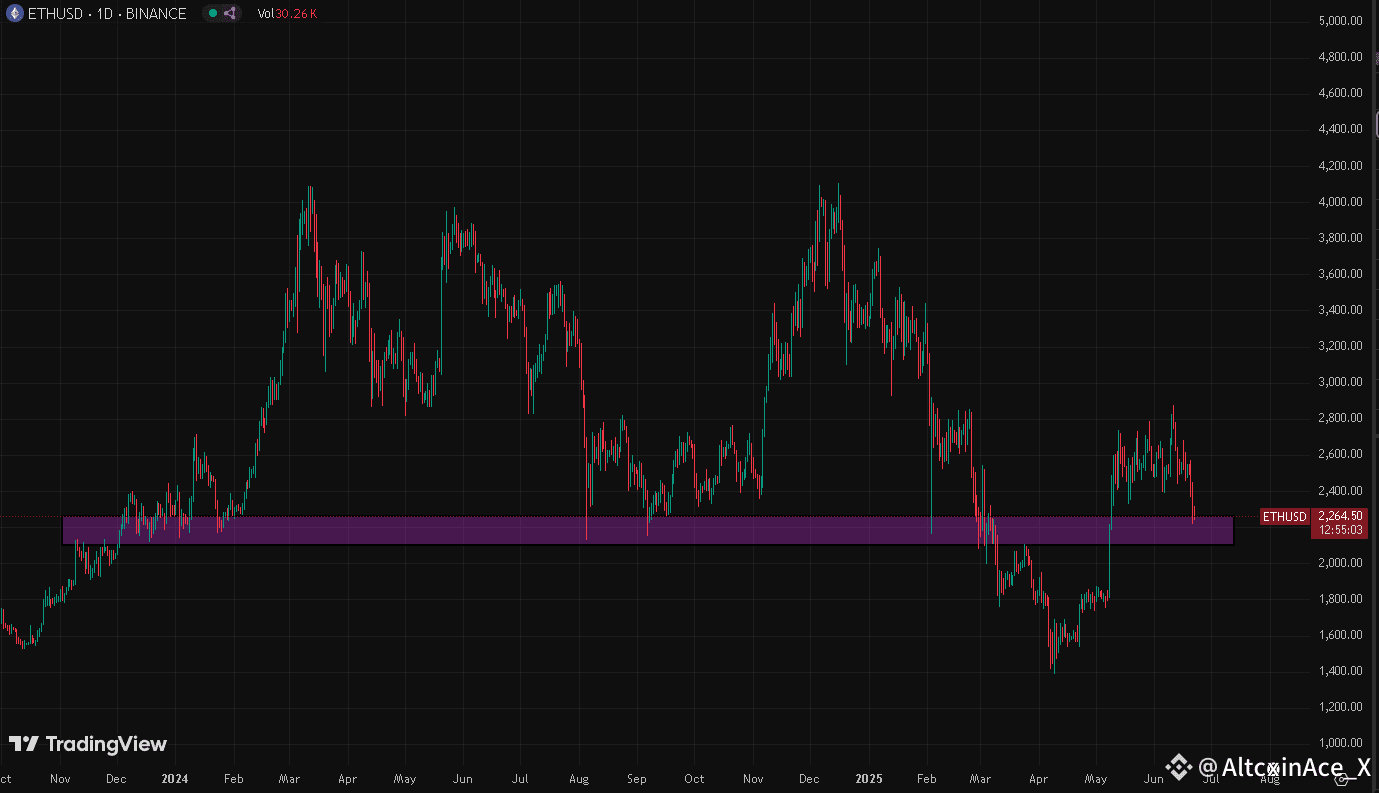
Task: Click the TradingView logo link
Action: coord(88,744)
